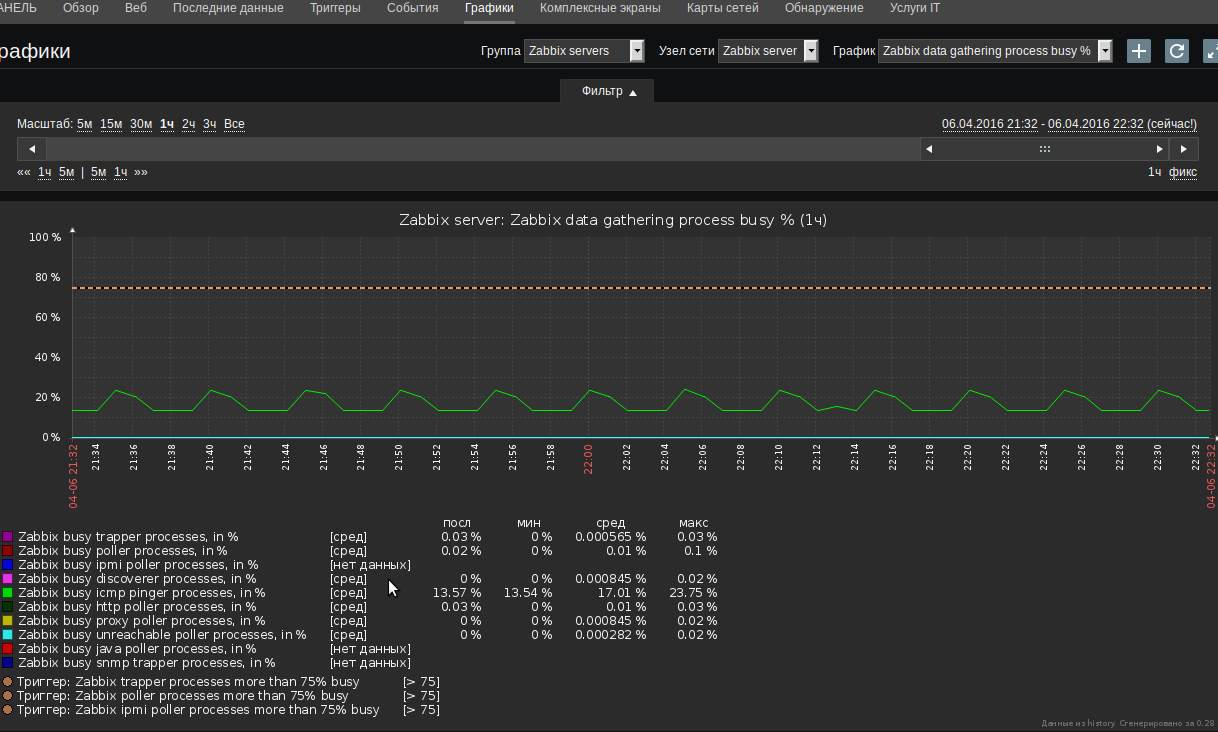
Task: Click the slider's right resize arrow
Action: pos(1159,149)
